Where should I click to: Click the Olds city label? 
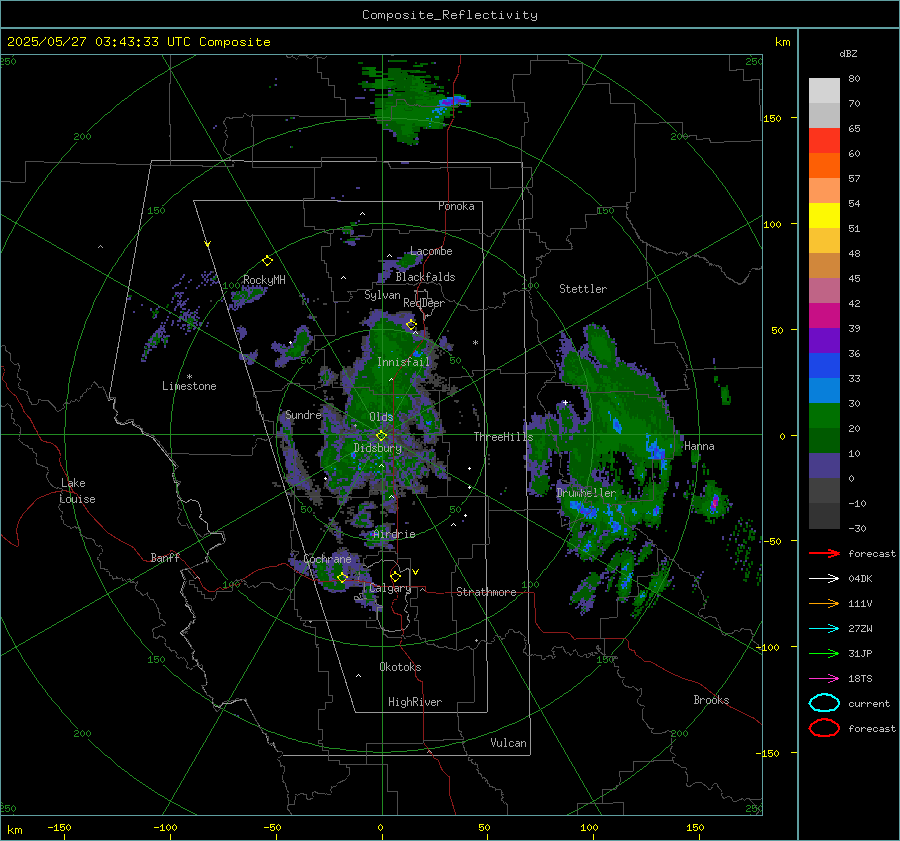click(381, 417)
